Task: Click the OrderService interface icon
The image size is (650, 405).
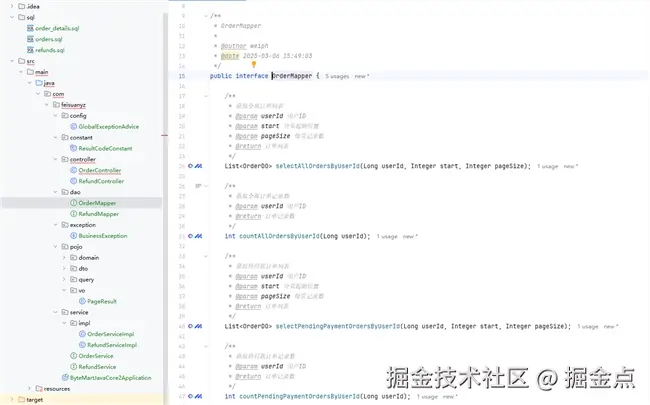Action: [73, 356]
